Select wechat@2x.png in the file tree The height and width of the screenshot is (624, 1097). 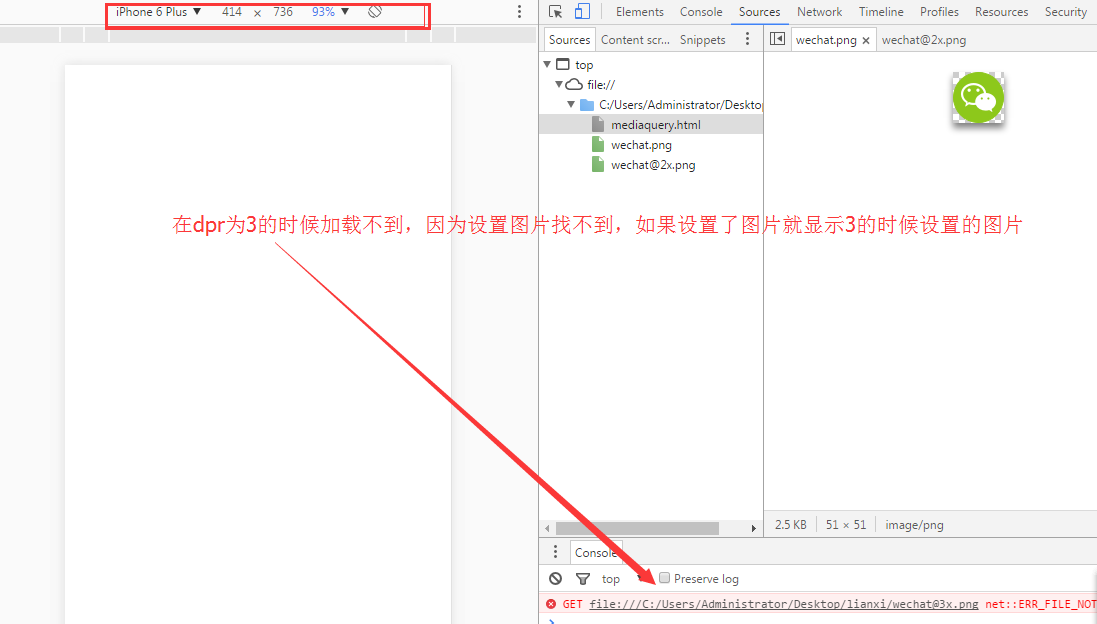point(653,165)
